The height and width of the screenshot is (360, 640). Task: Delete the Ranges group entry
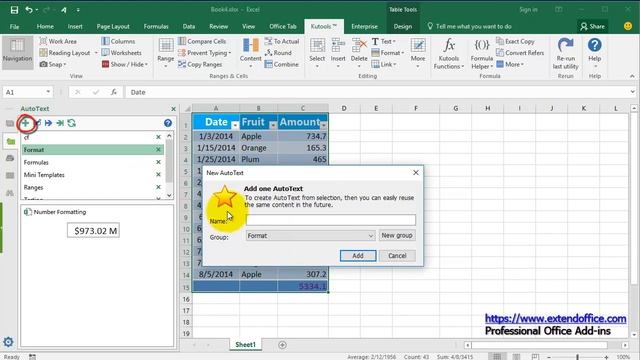[x=158, y=187]
